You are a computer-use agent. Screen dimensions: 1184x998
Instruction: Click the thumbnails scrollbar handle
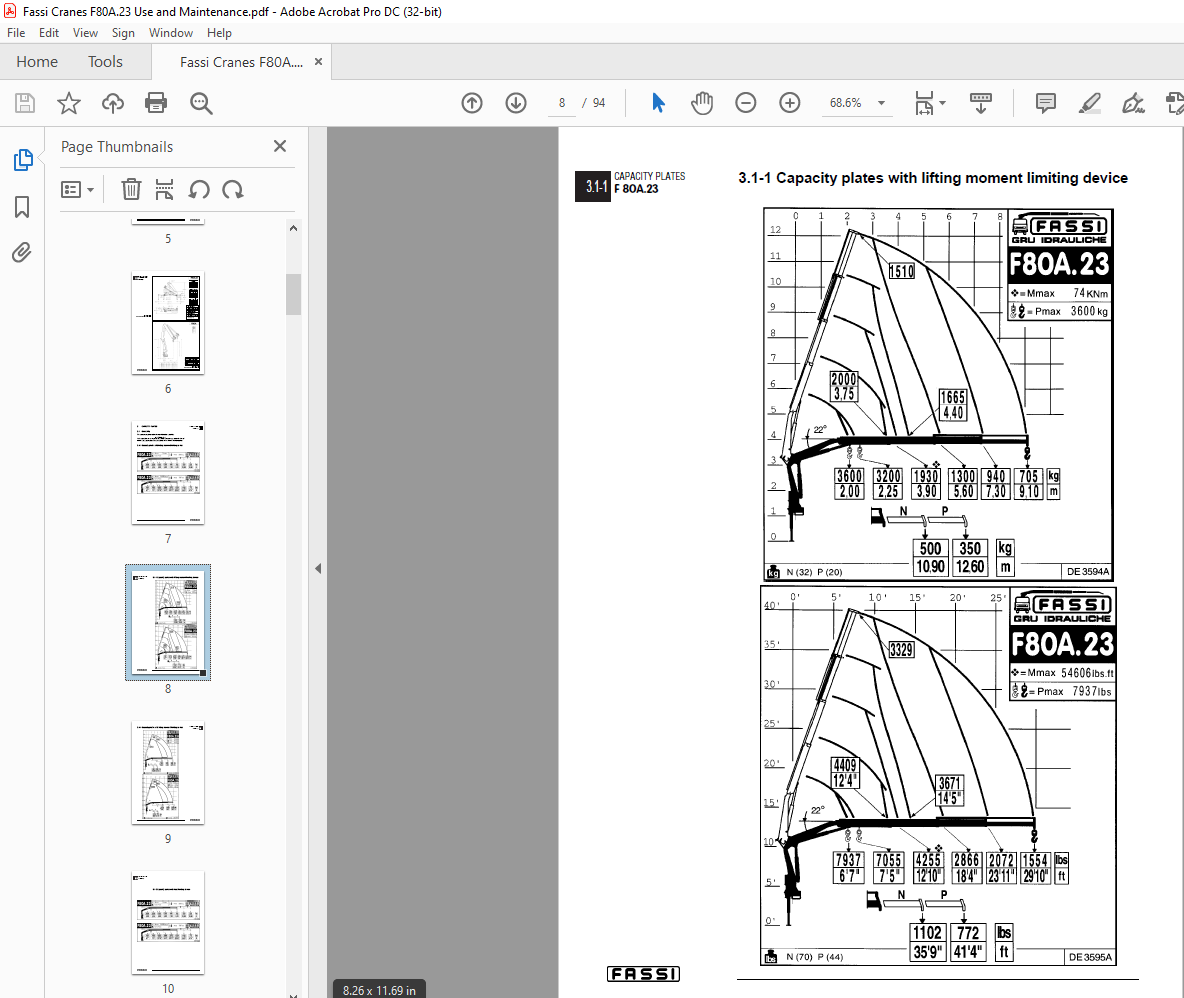tap(294, 294)
